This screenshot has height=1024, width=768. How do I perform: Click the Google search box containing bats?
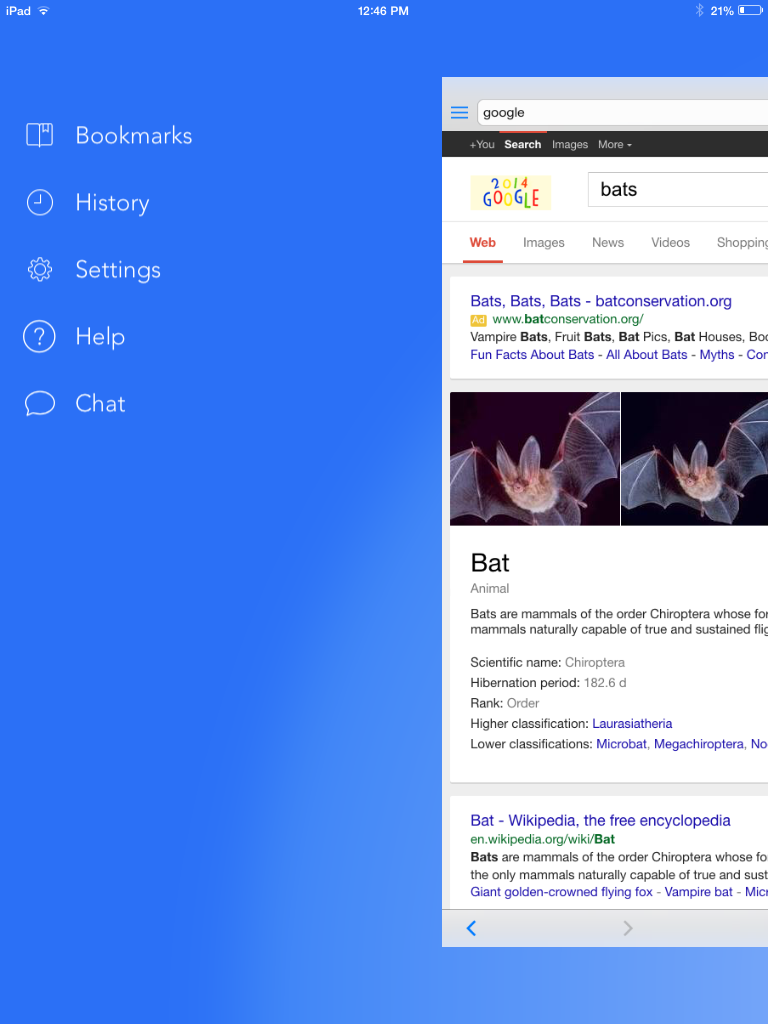point(680,190)
